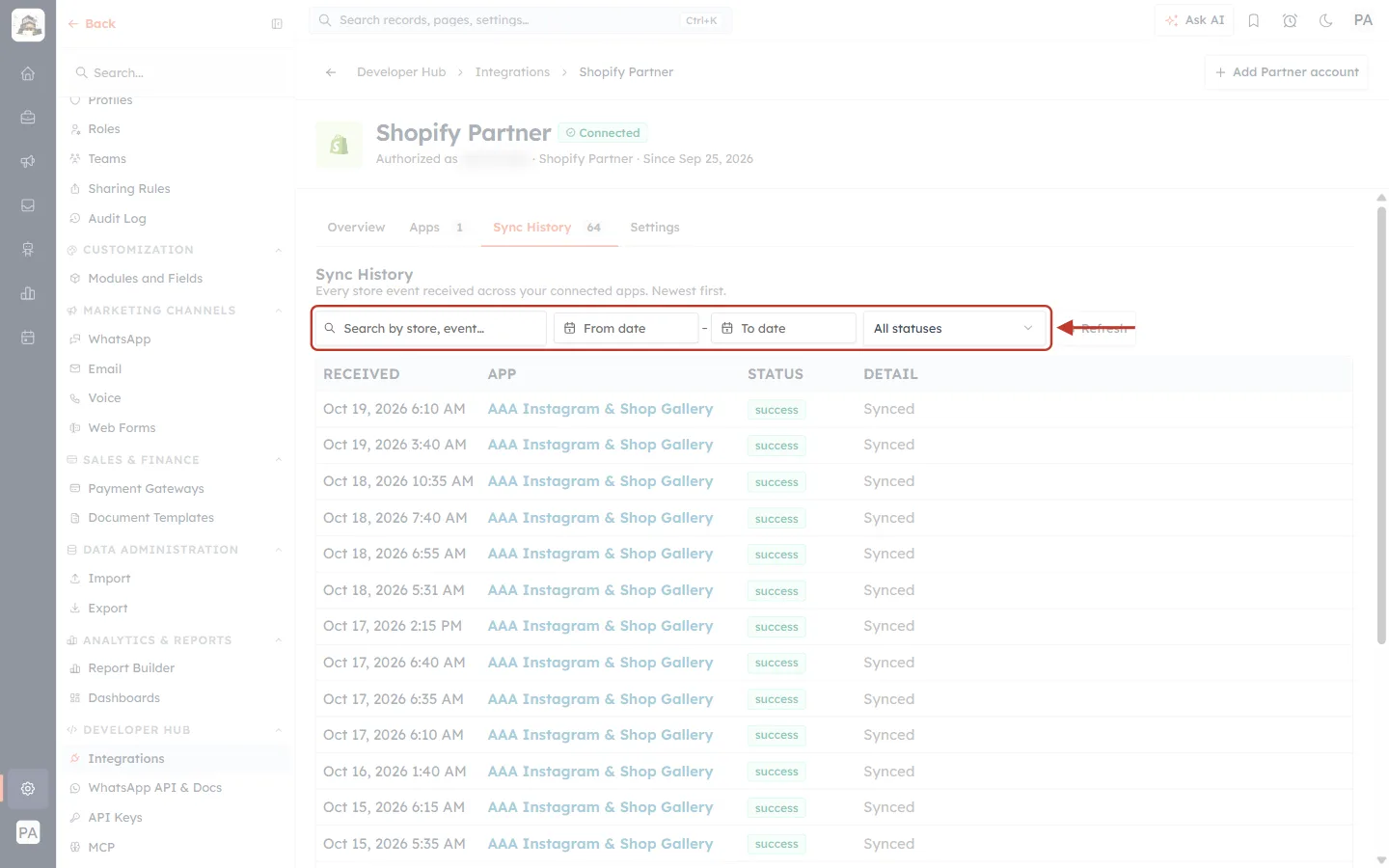The width and height of the screenshot is (1389, 868).
Task: Open the megaphone marketing icon in left rail
Action: [28, 161]
